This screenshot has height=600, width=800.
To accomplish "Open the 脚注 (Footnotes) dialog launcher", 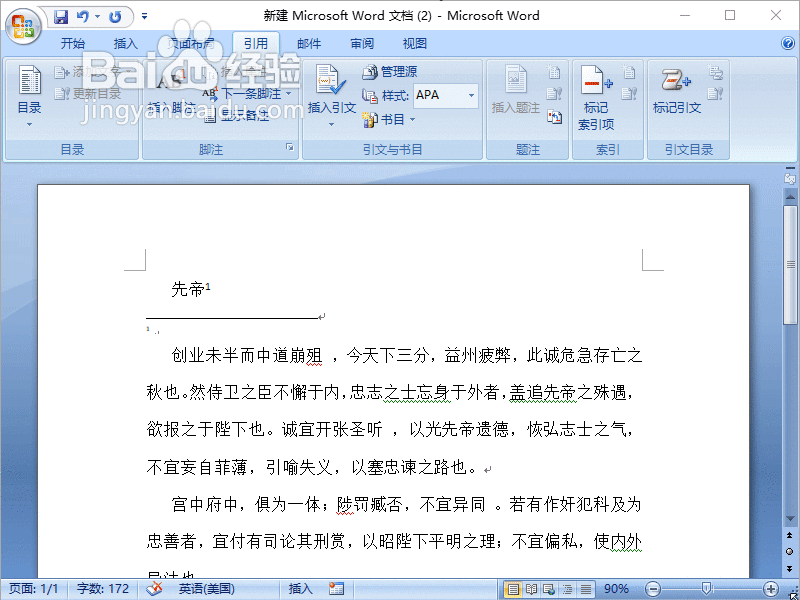I will [290, 146].
